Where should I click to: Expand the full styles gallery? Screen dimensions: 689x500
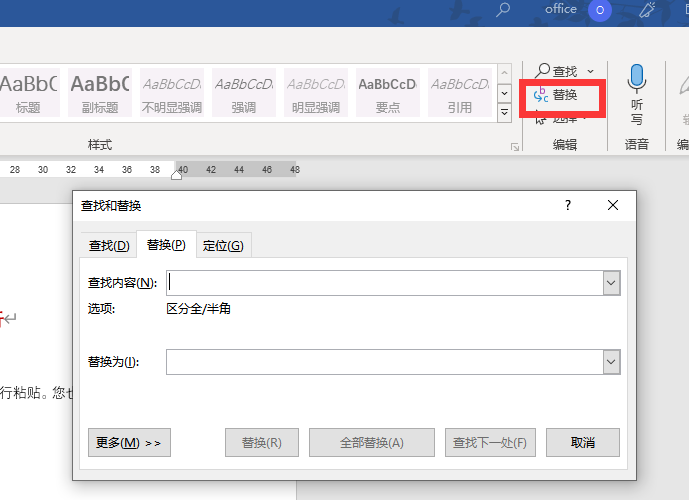coord(504,112)
